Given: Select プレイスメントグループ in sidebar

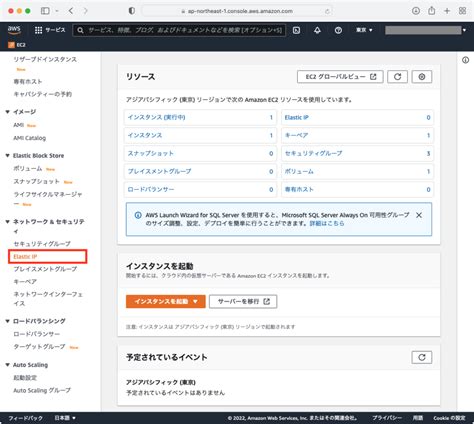Looking at the screenshot, I should [x=45, y=269].
